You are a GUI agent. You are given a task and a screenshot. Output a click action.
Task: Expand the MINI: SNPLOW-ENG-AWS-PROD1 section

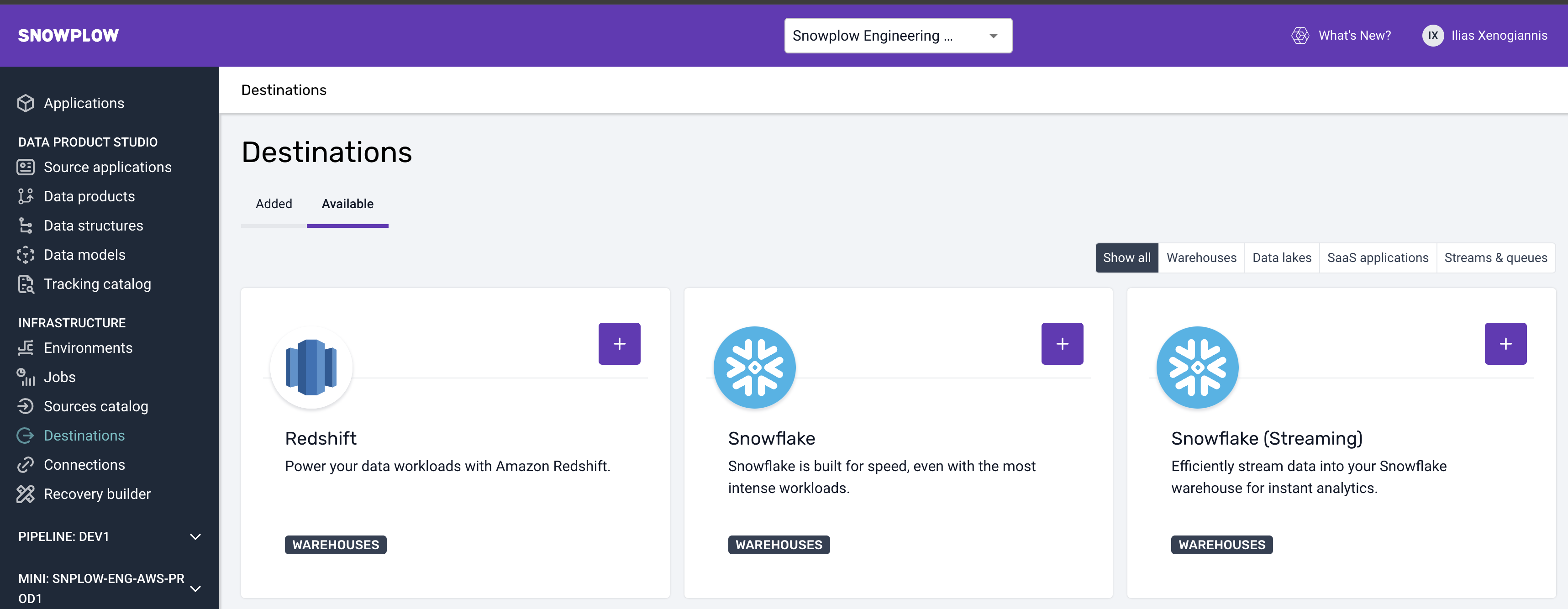coord(195,588)
